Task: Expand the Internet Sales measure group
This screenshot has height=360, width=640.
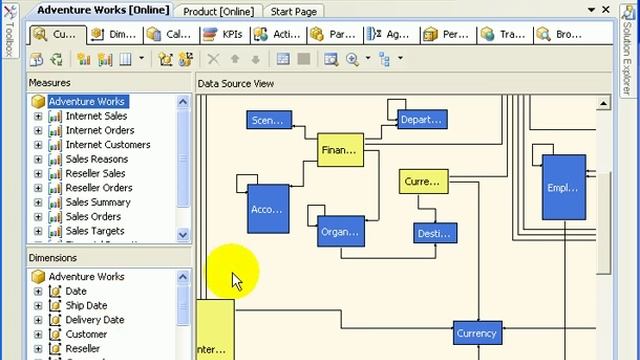Action: tap(38, 116)
